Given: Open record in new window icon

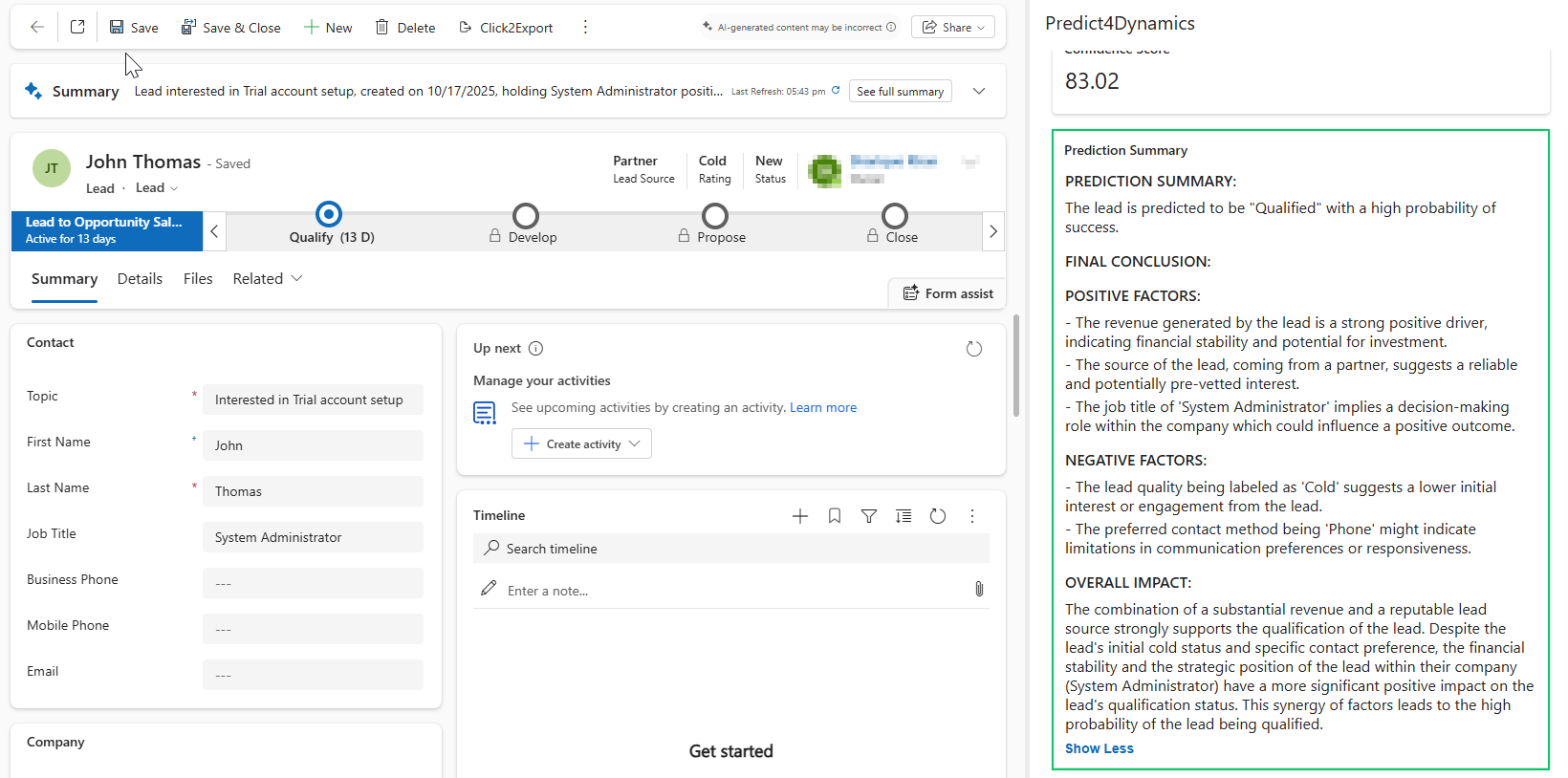Looking at the screenshot, I should [77, 27].
